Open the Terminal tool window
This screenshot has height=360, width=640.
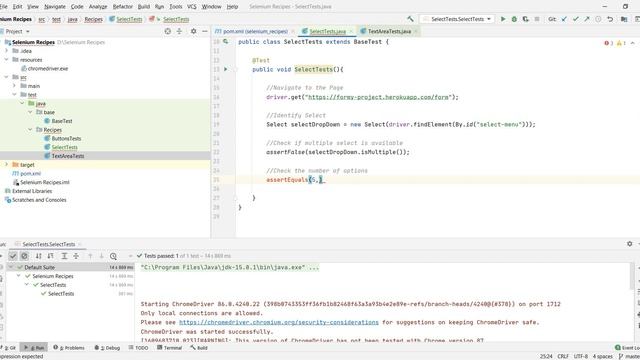click(169, 348)
